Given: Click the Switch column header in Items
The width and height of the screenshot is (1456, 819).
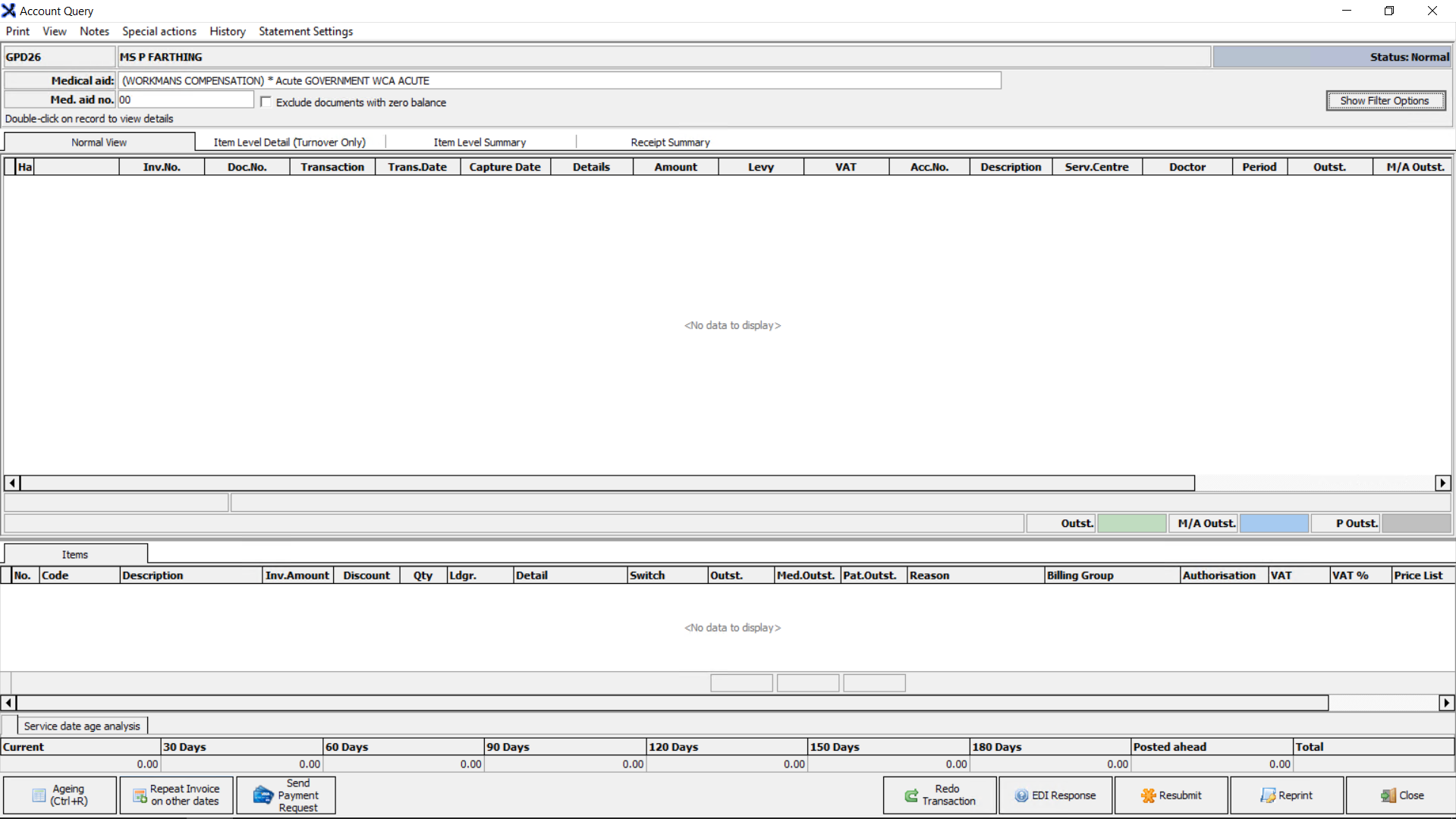Looking at the screenshot, I should 668,575.
